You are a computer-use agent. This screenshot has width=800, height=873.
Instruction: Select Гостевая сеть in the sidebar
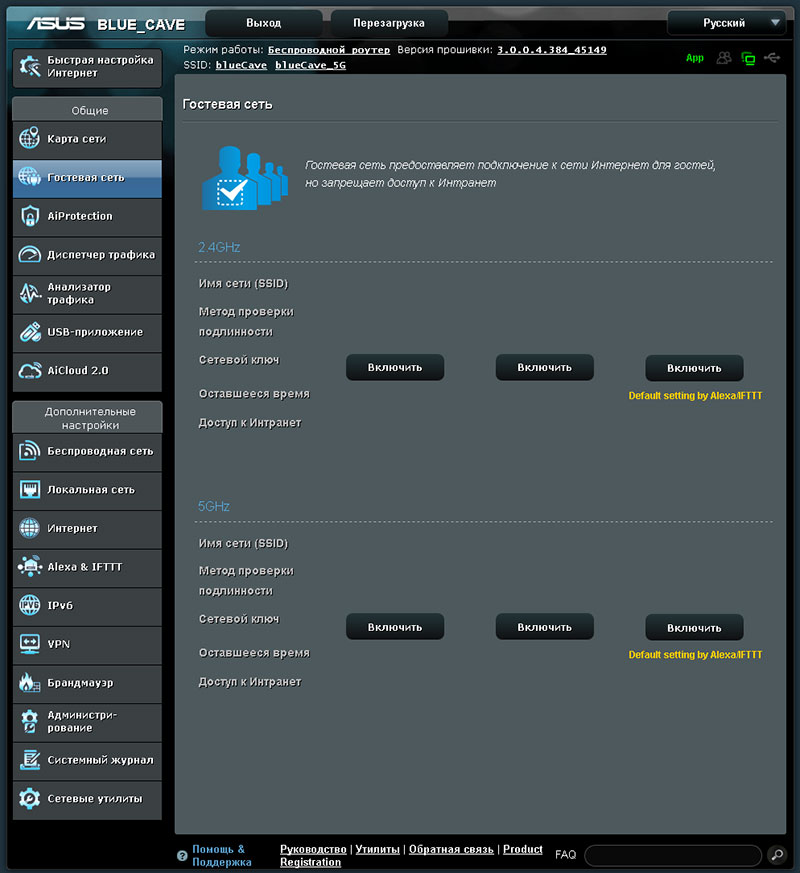87,178
